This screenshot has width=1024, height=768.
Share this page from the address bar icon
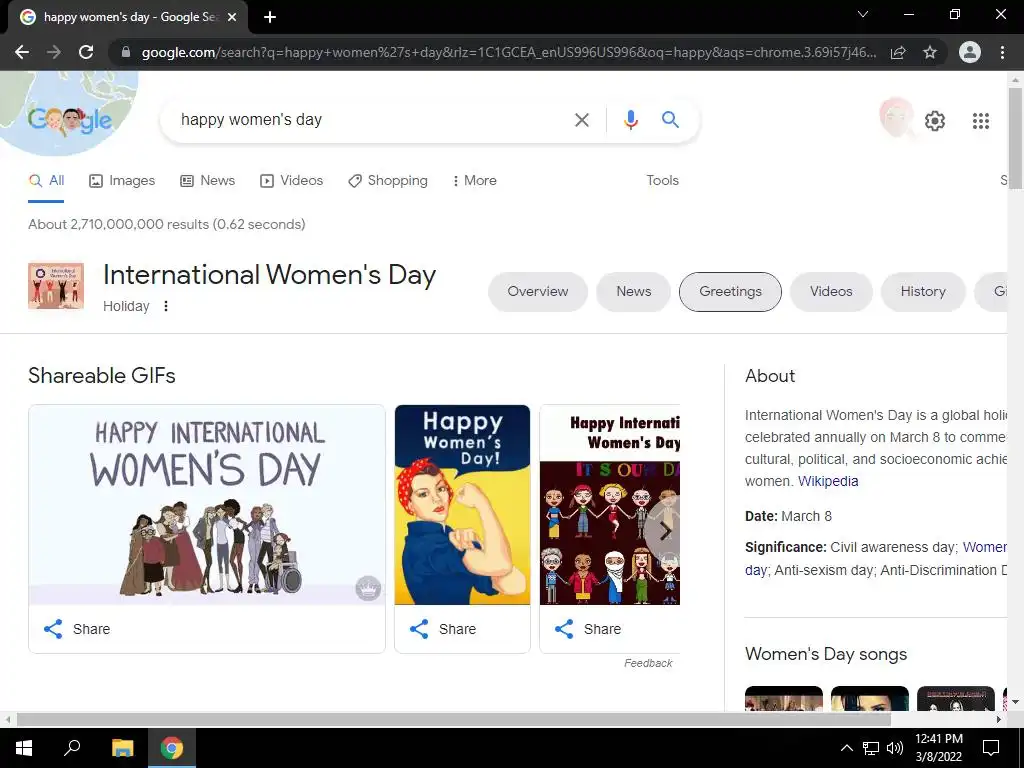click(x=898, y=52)
